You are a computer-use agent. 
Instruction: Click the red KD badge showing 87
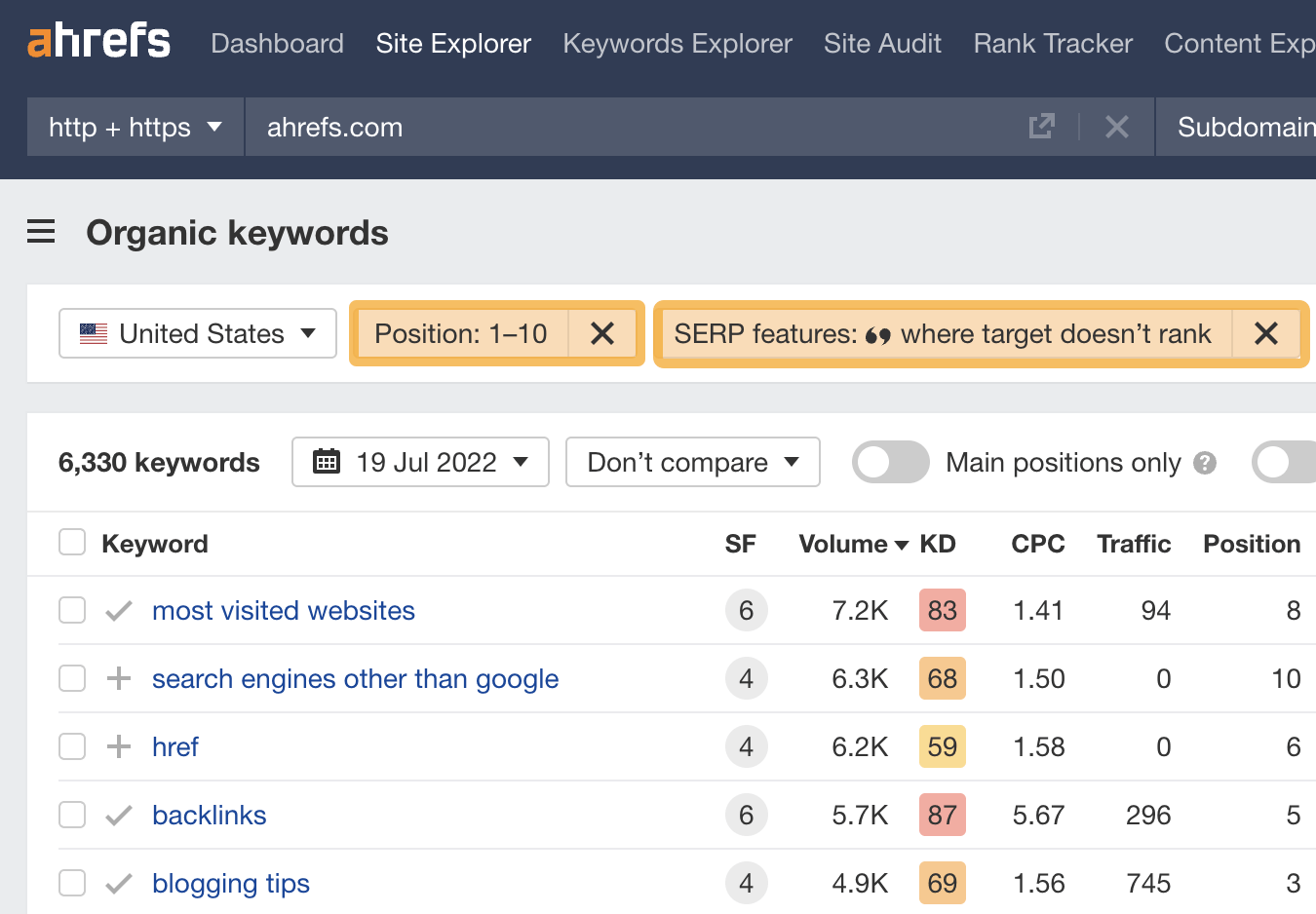coord(942,815)
